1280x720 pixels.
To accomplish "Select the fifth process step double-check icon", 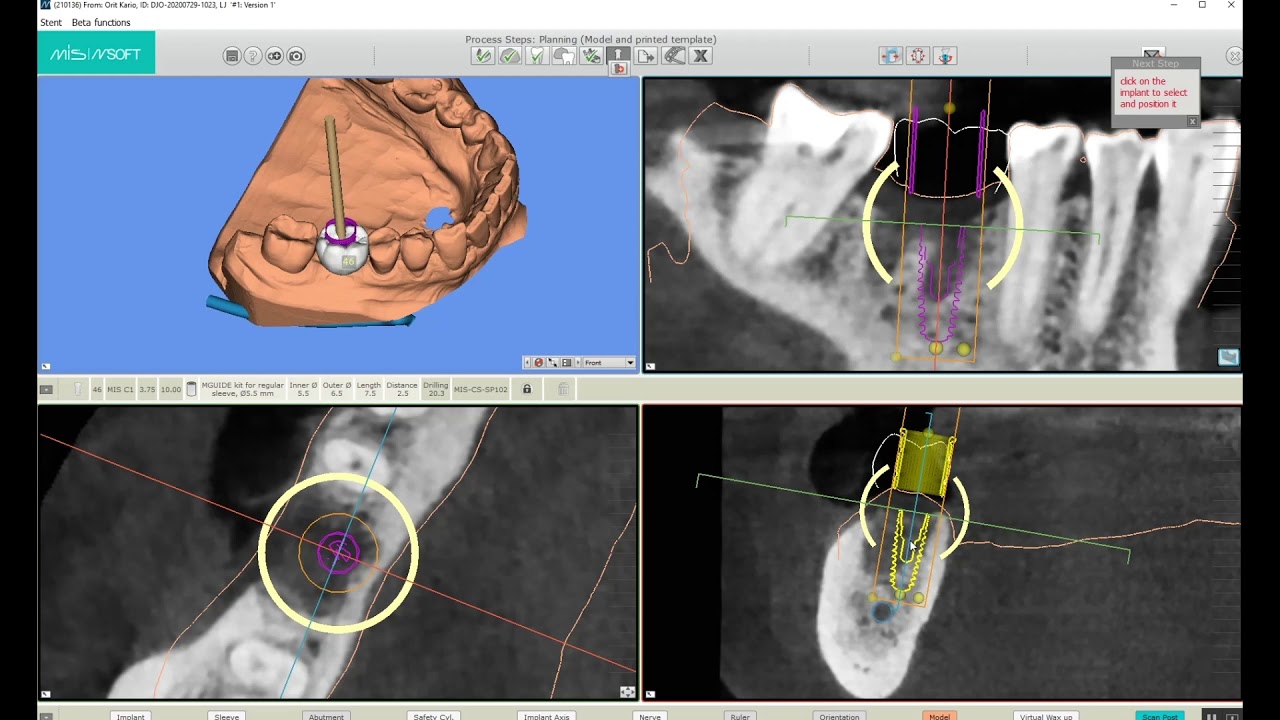I will [591, 56].
